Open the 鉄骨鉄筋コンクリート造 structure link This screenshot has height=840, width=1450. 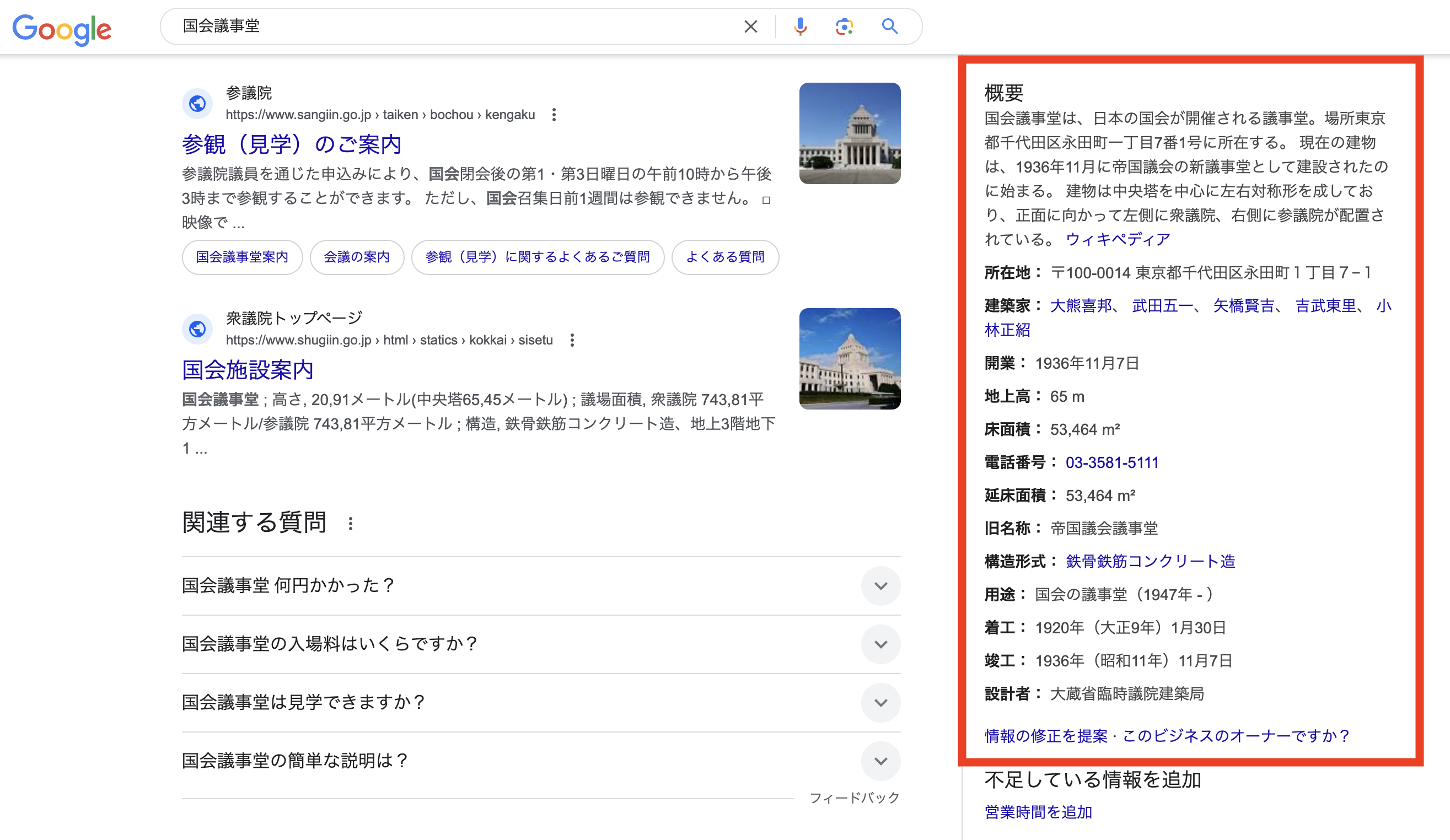point(1150,562)
